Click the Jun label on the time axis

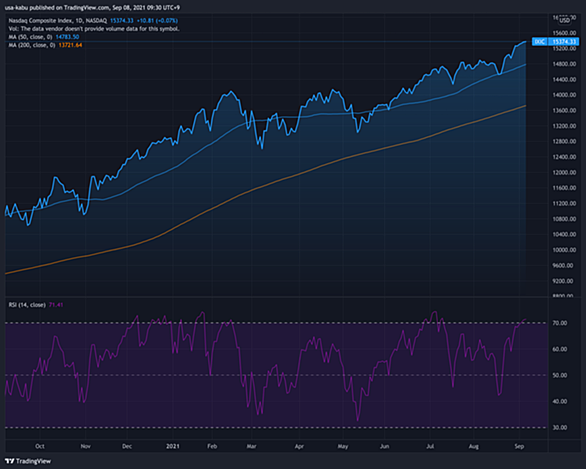coord(385,446)
